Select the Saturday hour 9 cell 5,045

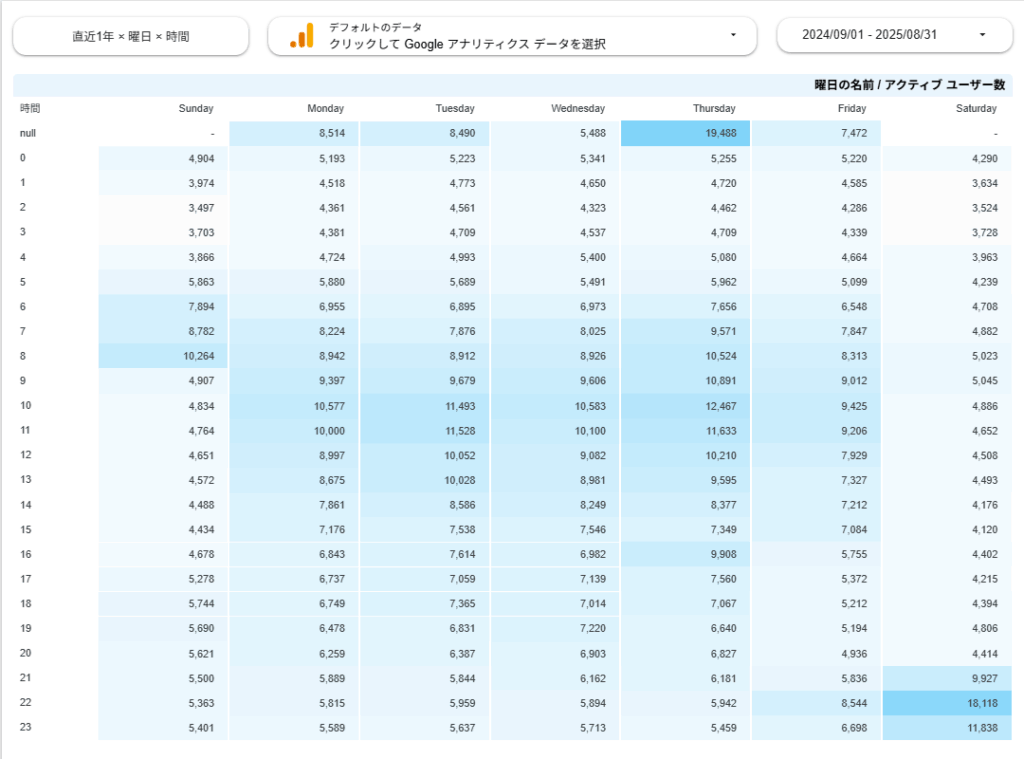tap(947, 381)
